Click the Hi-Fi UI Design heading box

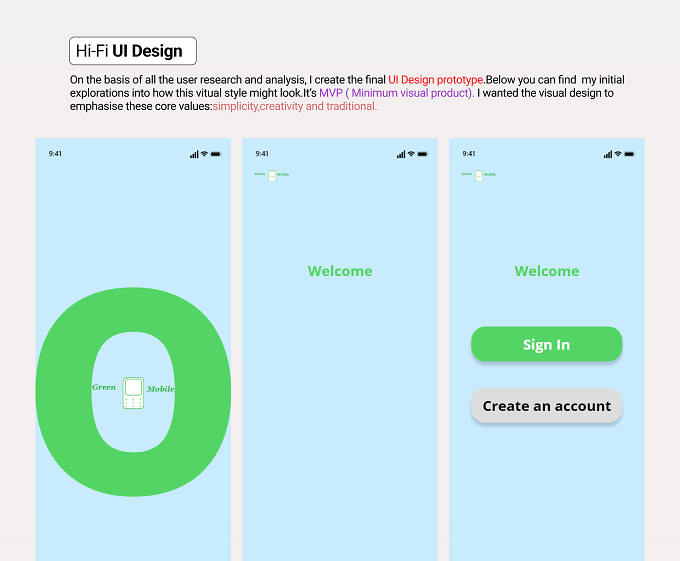133,51
